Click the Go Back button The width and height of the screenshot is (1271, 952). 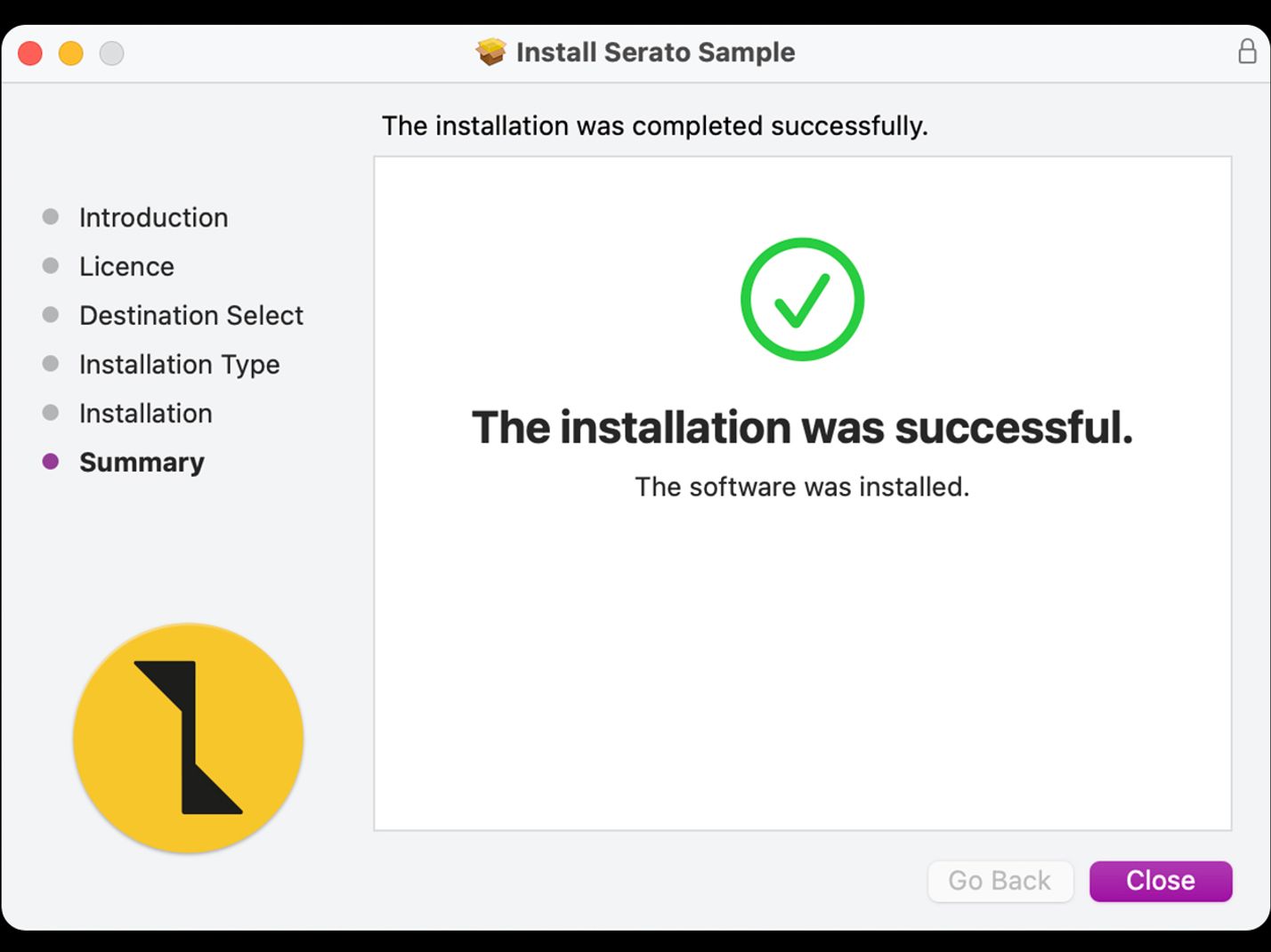(1000, 881)
